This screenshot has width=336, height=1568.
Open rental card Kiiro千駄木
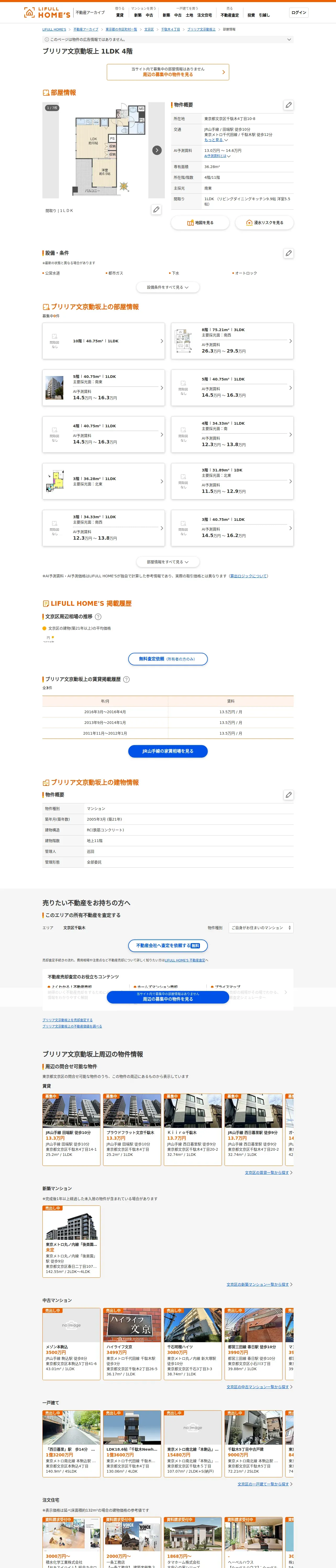(193, 1129)
